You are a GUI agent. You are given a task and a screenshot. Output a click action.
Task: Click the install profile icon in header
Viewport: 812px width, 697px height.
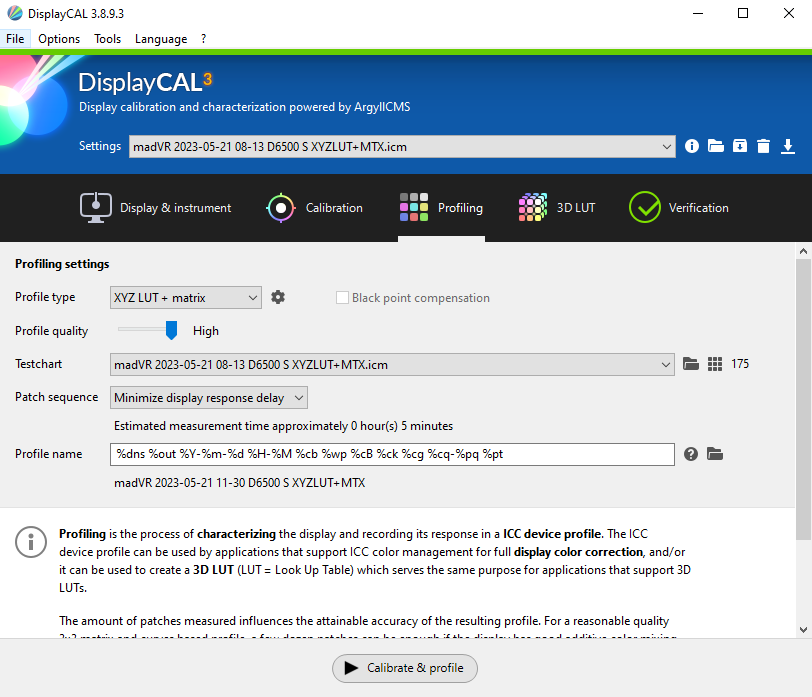740,146
